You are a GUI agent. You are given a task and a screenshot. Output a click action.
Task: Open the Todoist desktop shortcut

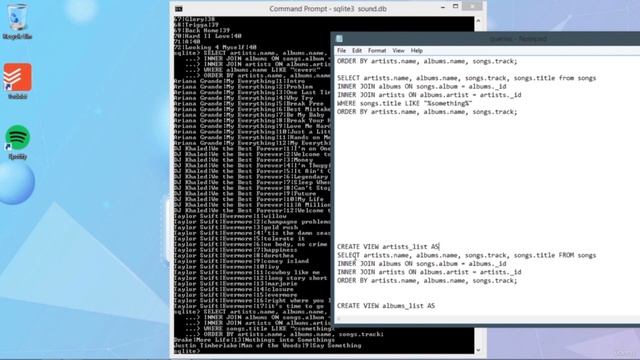[18, 81]
